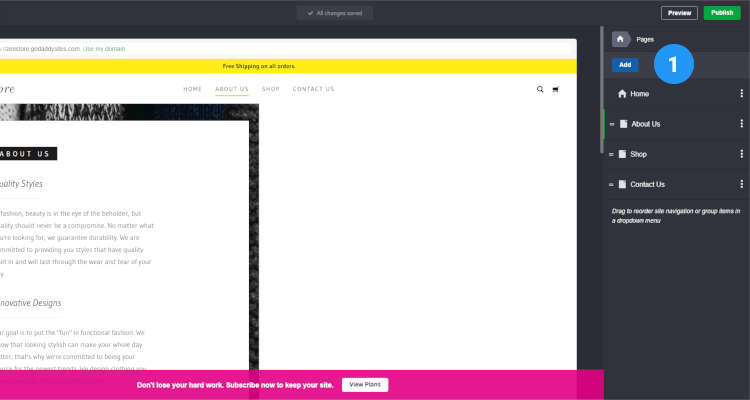
Task: Click the home icon beside Pages
Action: tap(620, 39)
